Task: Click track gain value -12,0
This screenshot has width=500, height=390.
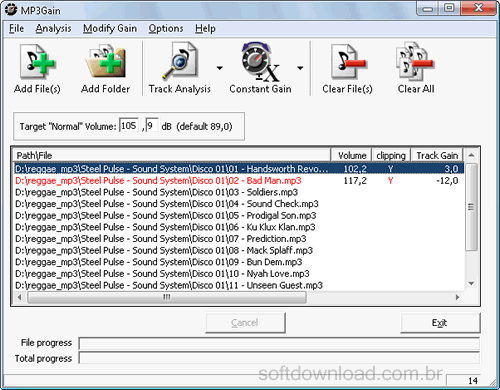Action: [447, 181]
